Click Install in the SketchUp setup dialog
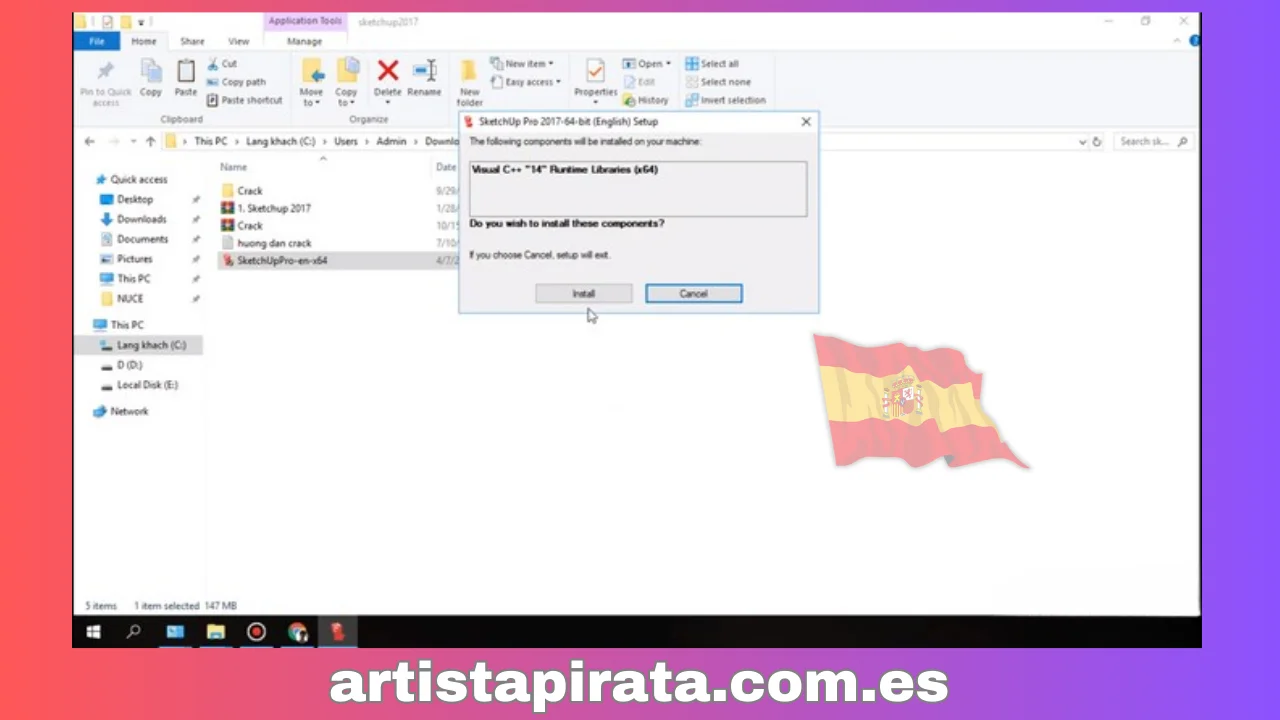The height and width of the screenshot is (720, 1280). tap(583, 293)
